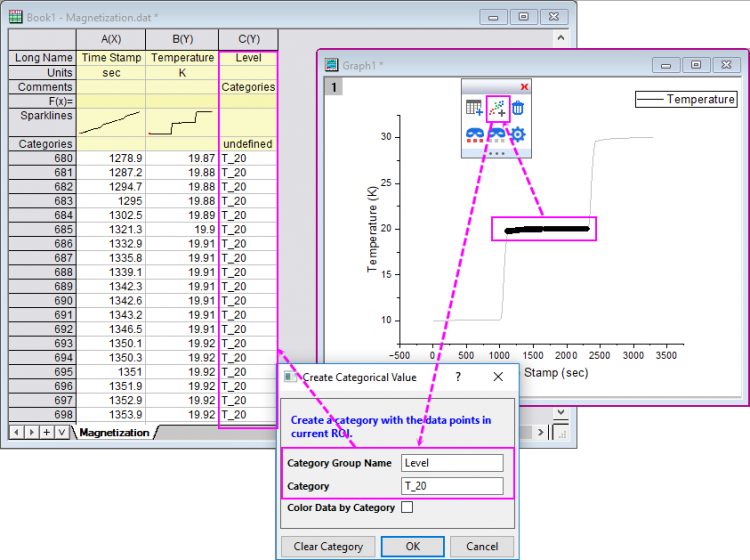The height and width of the screenshot is (560, 750).
Task: Click the Create Categorical Value icon
Action: point(497,108)
